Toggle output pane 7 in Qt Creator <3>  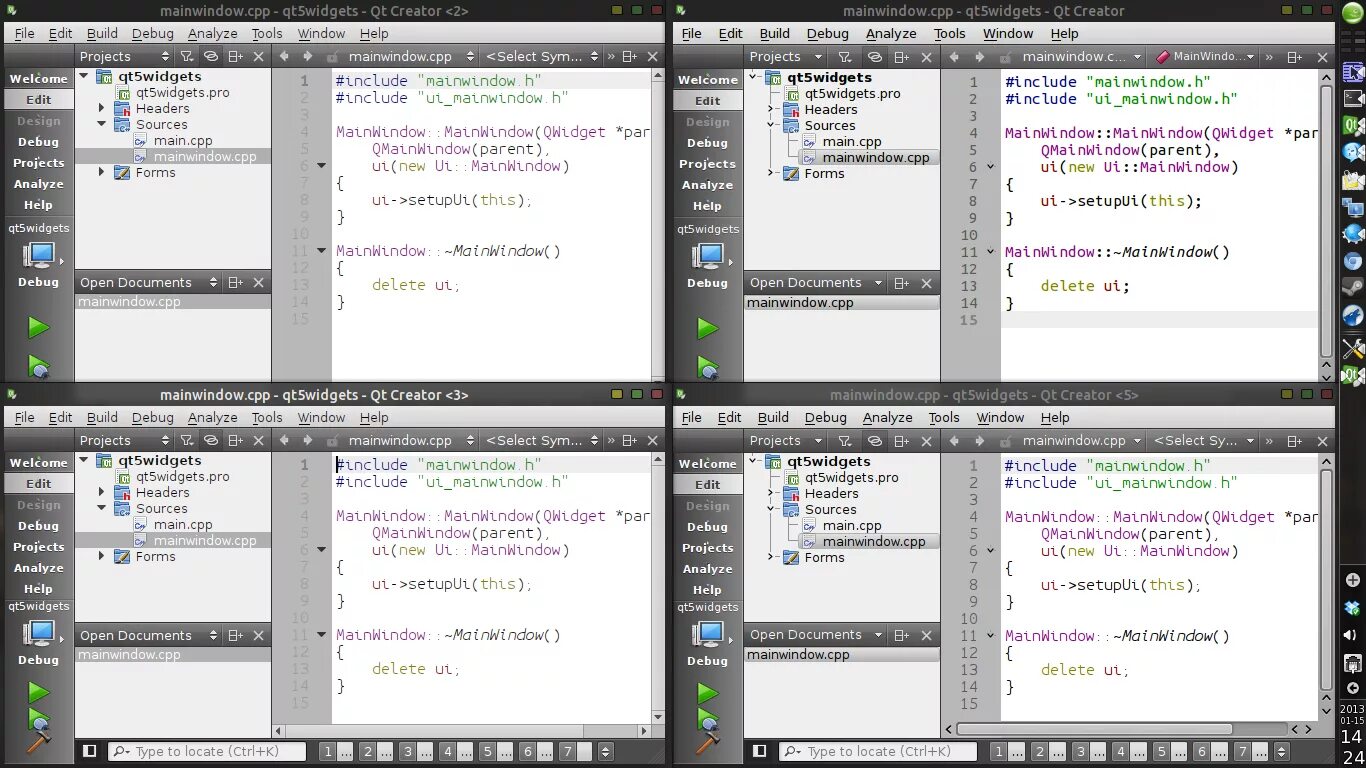(574, 751)
